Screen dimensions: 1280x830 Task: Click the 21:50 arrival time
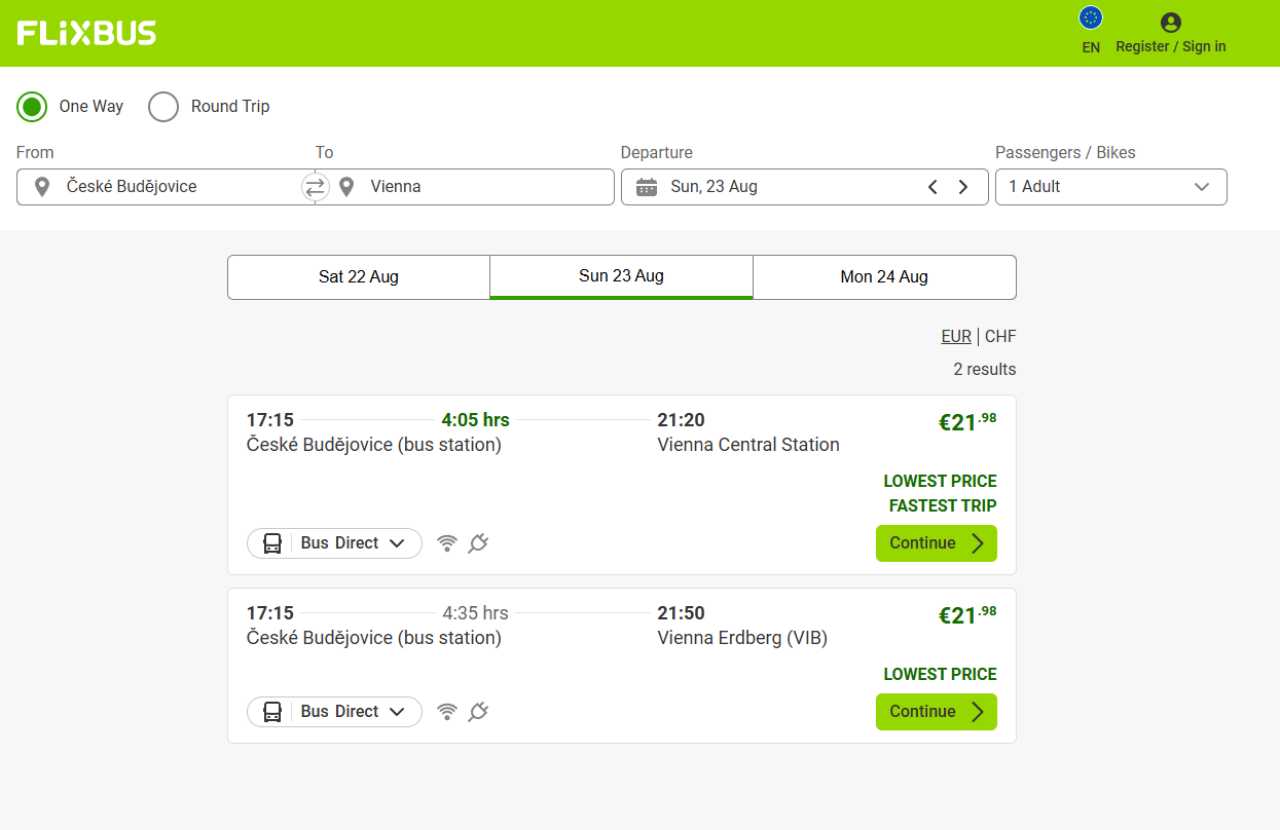(x=681, y=613)
